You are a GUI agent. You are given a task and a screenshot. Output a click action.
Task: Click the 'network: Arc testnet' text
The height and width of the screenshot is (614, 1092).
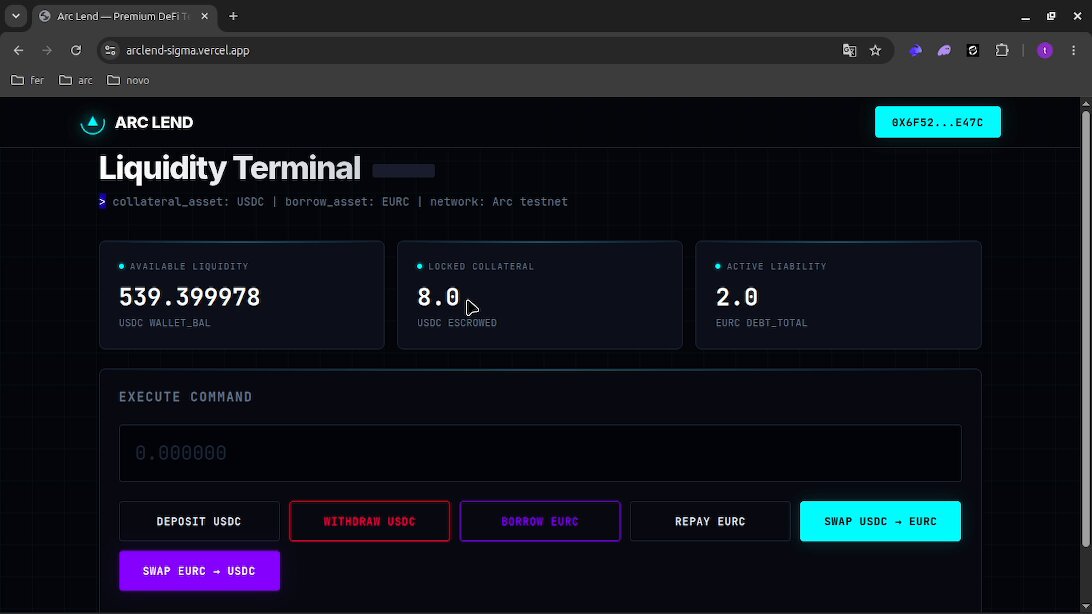tap(499, 202)
